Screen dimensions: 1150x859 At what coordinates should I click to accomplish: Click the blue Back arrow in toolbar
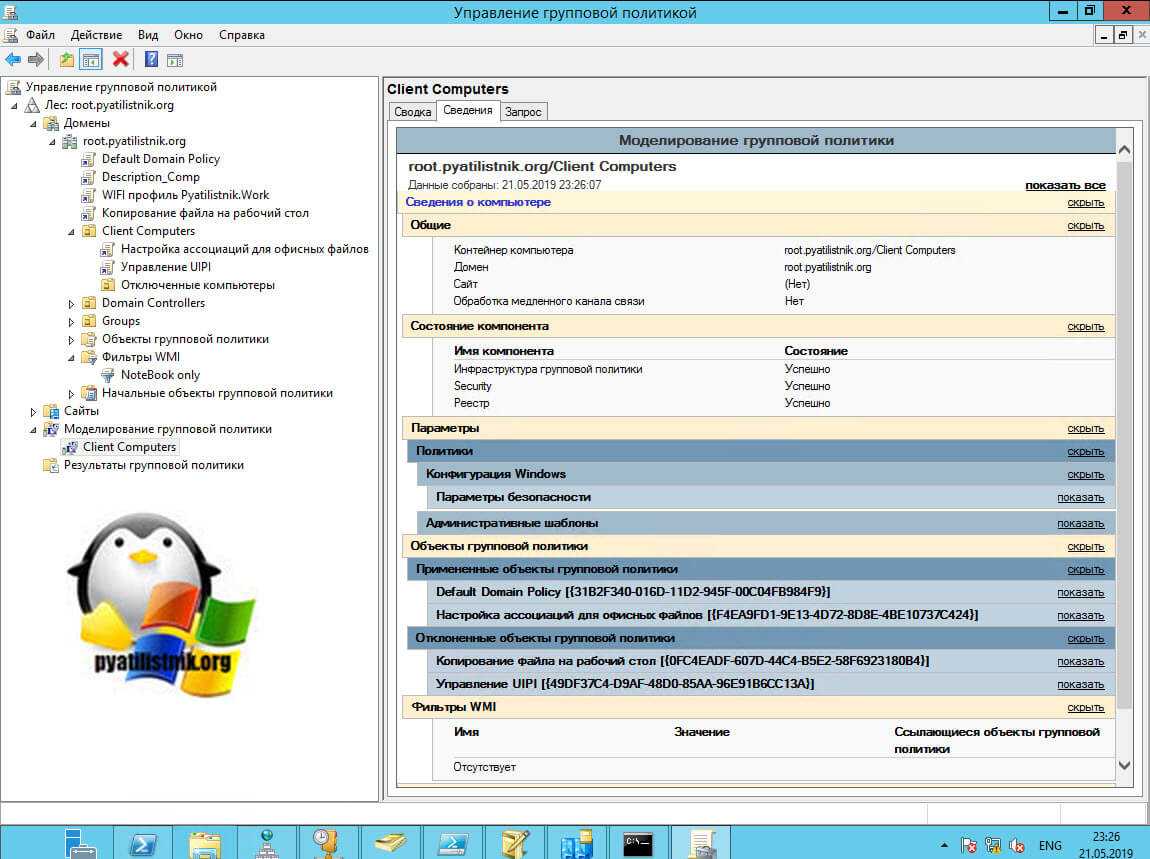[13, 59]
